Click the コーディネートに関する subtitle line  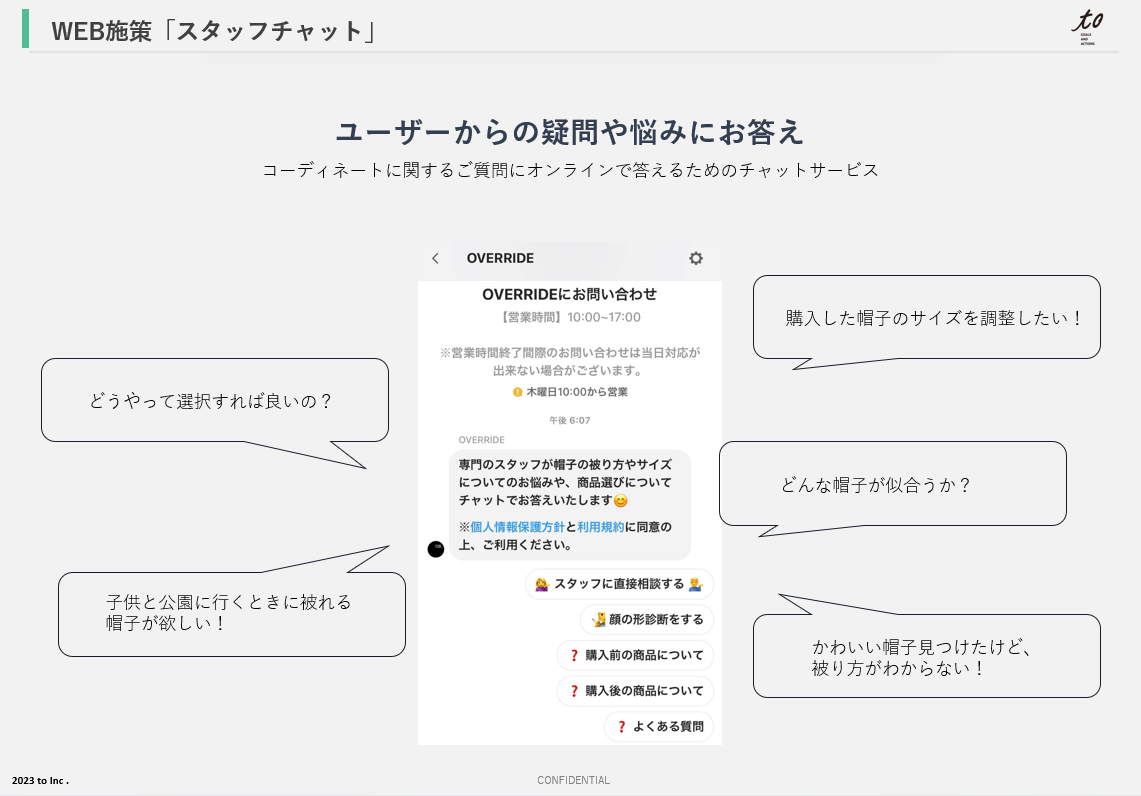click(570, 170)
